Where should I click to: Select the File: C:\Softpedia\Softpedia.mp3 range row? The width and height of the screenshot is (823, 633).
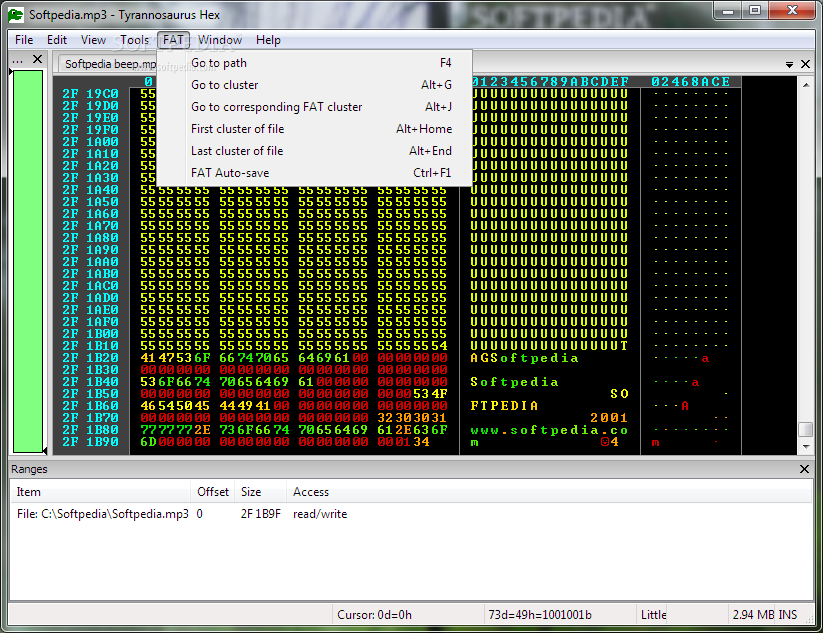[x=411, y=514]
